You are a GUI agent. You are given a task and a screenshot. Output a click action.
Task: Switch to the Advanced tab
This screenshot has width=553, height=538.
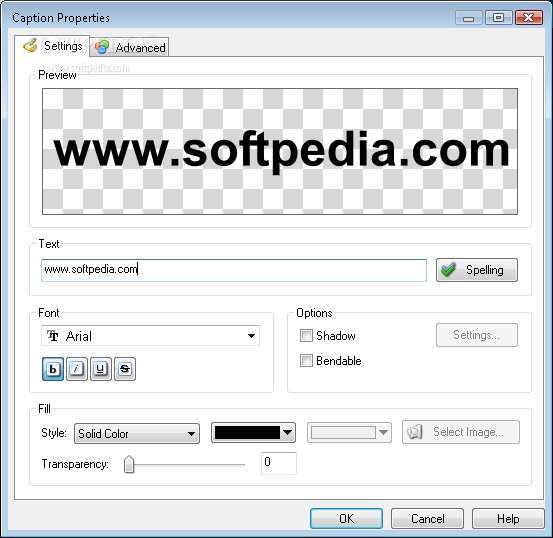[129, 47]
